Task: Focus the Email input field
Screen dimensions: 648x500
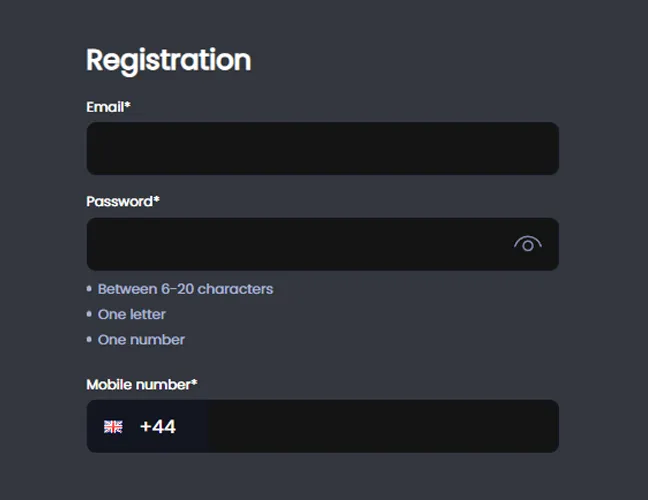Action: tap(322, 149)
